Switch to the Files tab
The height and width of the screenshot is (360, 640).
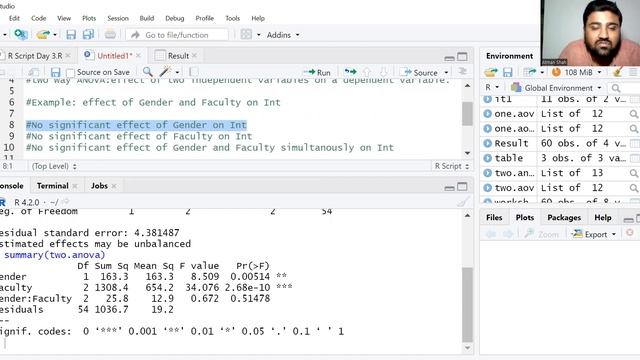tap(494, 218)
